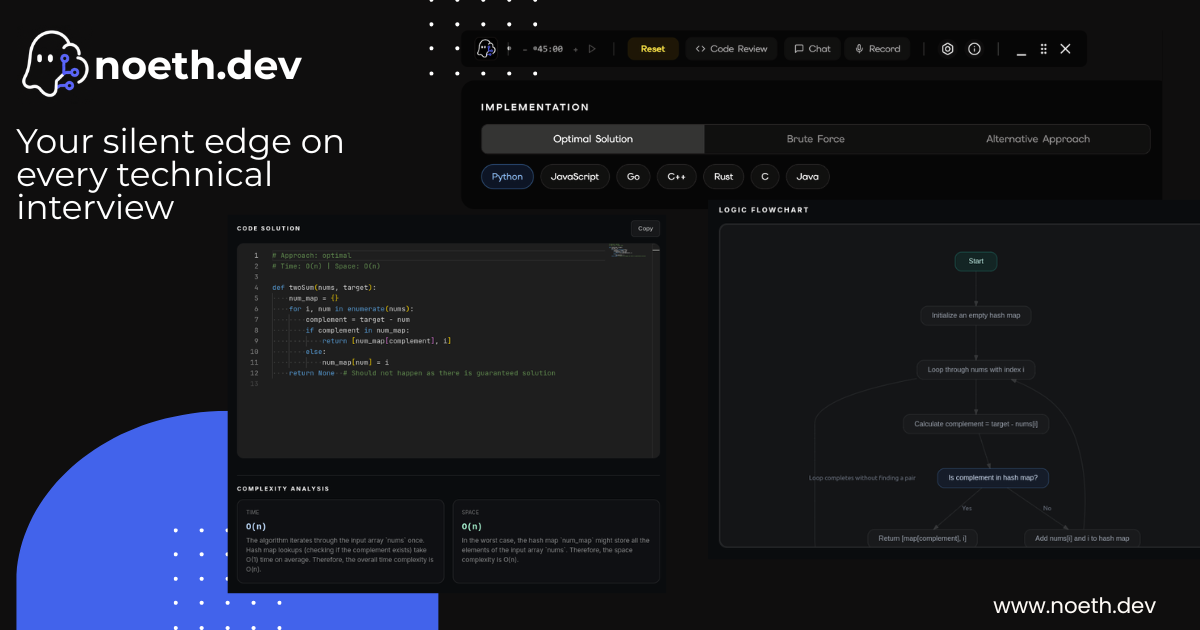Screen dimensions: 1200x630
Task: Choose Rust as the language
Action: click(723, 176)
